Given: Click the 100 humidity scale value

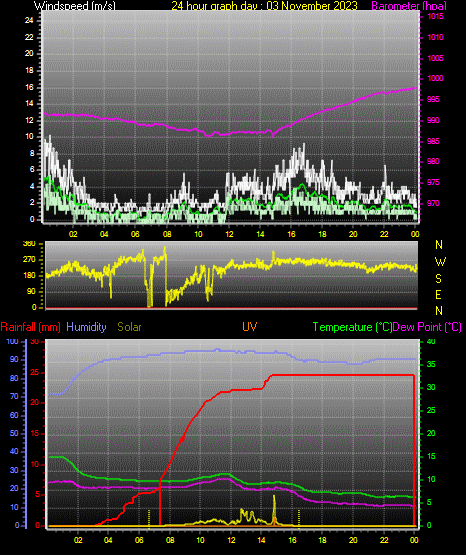Looking at the screenshot, I should coord(12,342).
